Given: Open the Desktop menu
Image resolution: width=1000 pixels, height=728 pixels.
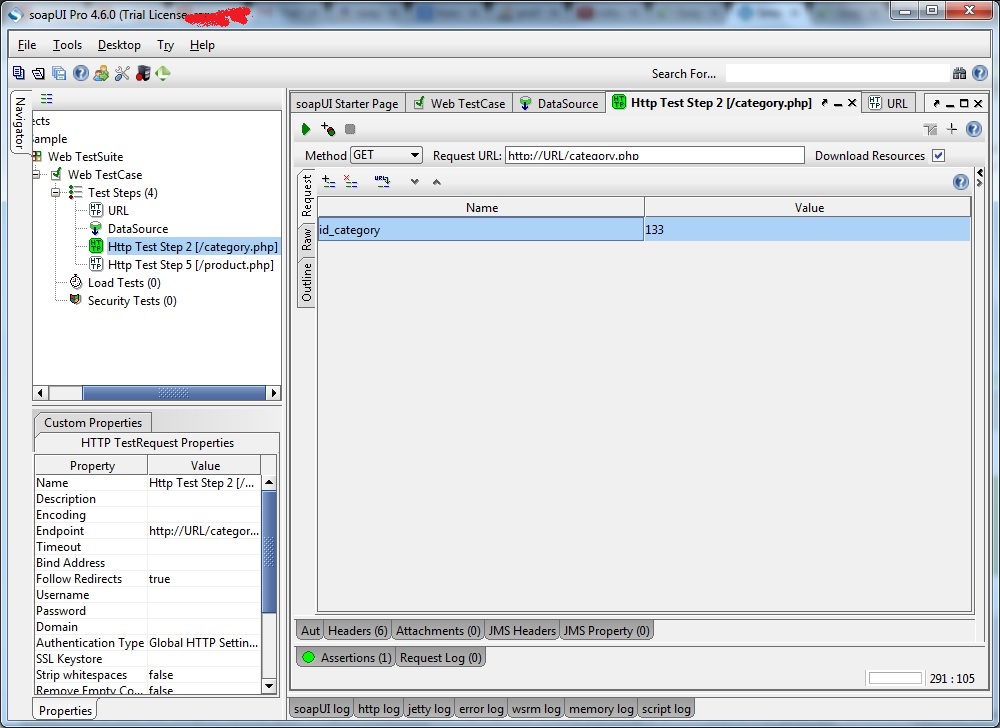Looking at the screenshot, I should (119, 45).
